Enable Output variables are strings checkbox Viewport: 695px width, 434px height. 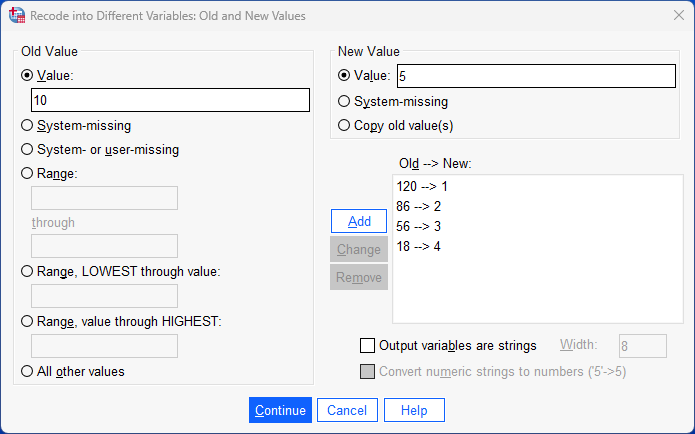pos(367,346)
